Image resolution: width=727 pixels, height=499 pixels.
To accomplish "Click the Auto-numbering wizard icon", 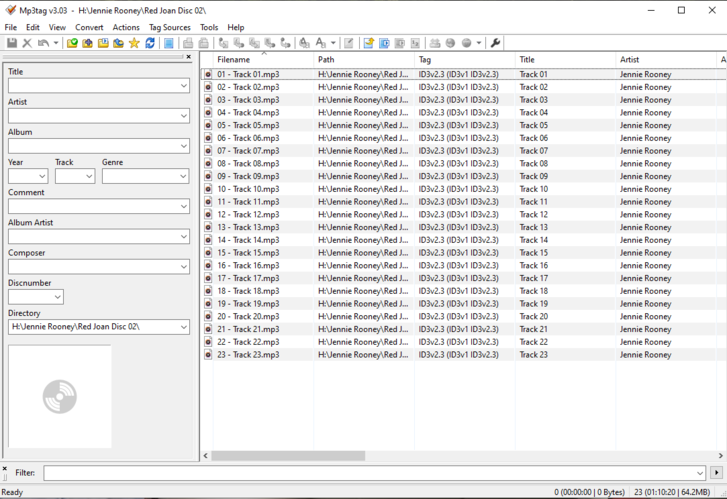I will [415, 43].
